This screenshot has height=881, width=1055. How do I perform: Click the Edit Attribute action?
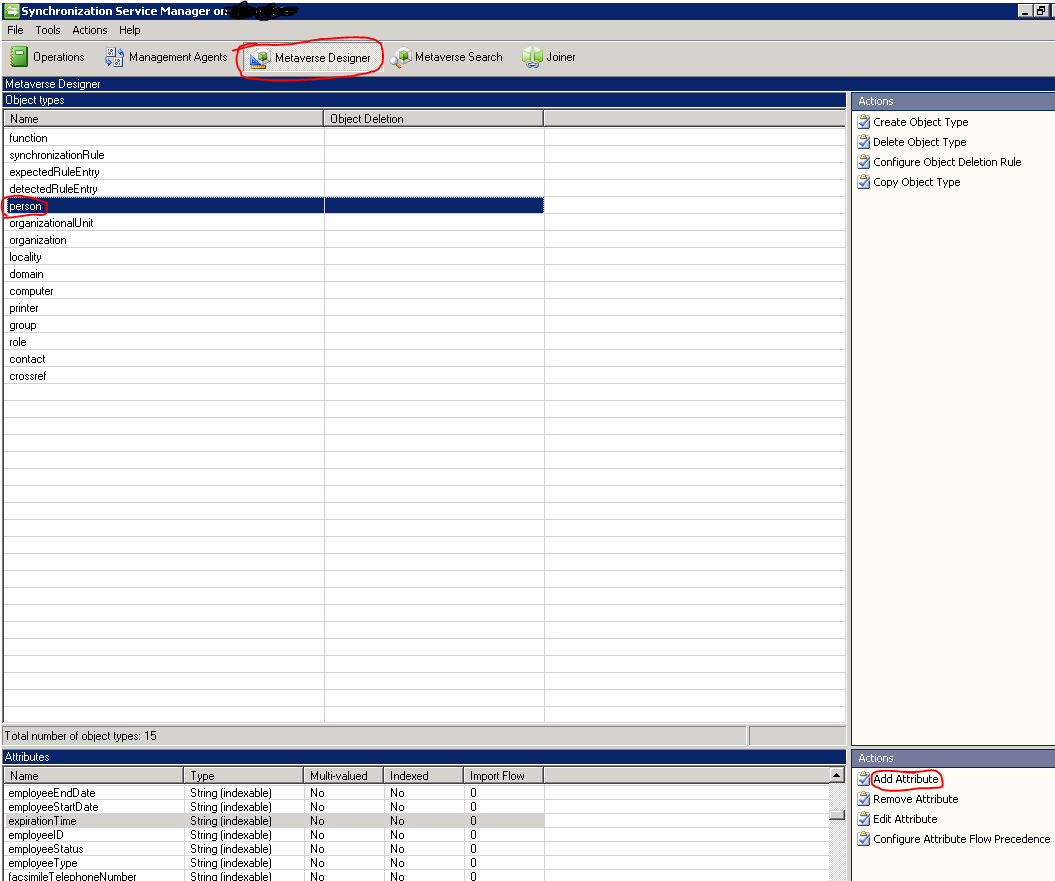(x=905, y=819)
